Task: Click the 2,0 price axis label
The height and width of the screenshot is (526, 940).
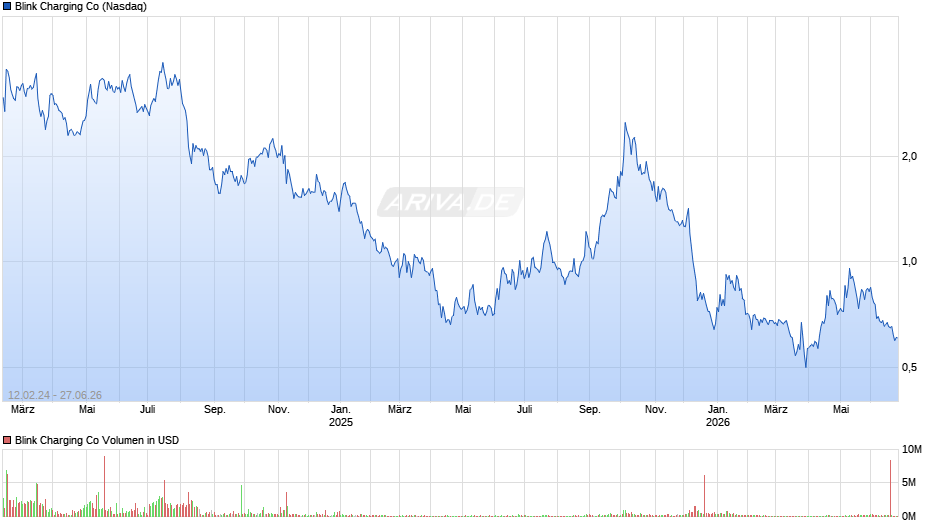Action: (x=909, y=157)
